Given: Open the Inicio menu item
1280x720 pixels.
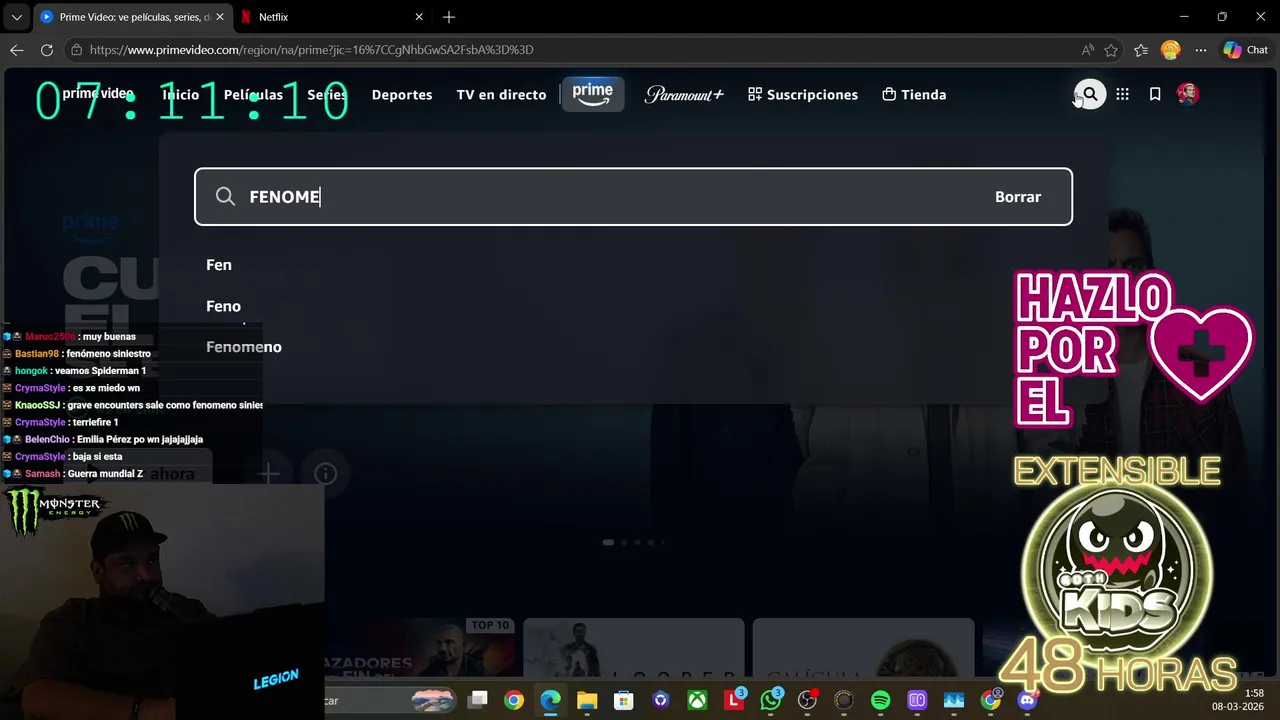Looking at the screenshot, I should pyautogui.click(x=181, y=94).
